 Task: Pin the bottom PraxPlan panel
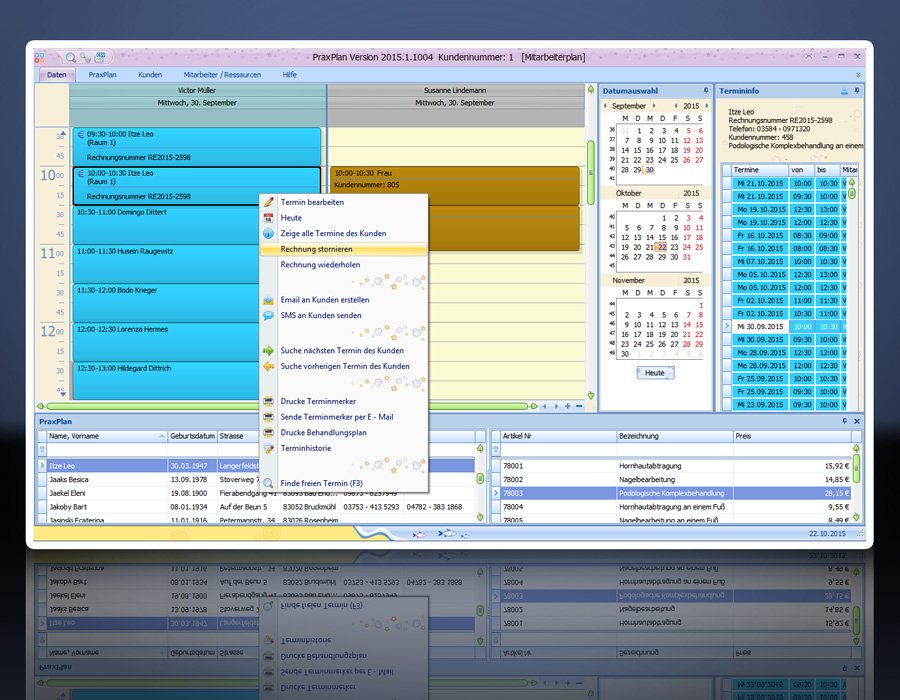[844, 421]
